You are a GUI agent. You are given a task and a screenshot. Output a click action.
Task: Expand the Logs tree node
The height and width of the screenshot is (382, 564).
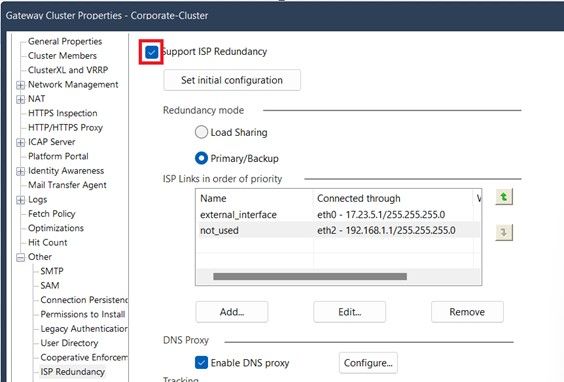click(x=21, y=200)
